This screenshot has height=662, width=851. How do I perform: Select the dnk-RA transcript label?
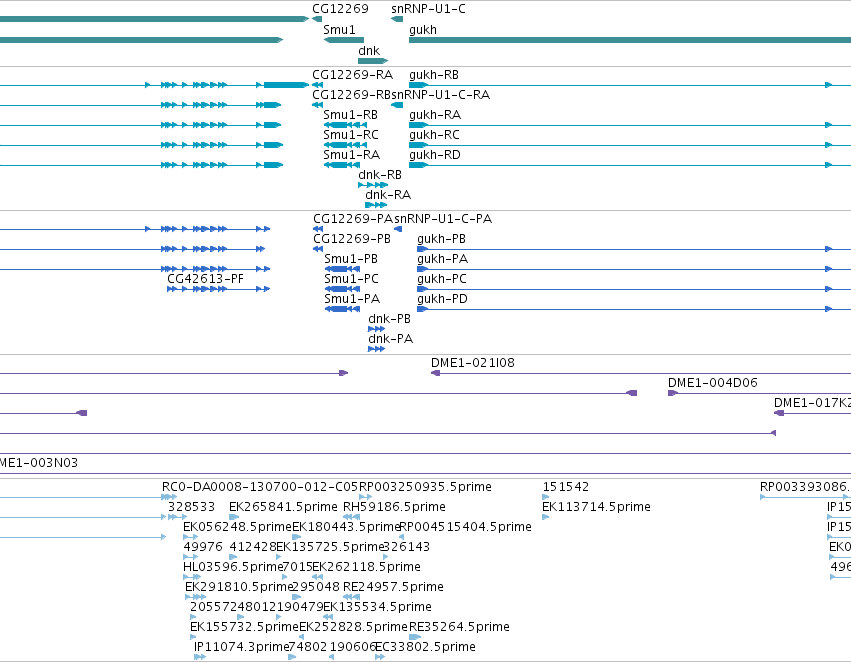pyautogui.click(x=388, y=195)
